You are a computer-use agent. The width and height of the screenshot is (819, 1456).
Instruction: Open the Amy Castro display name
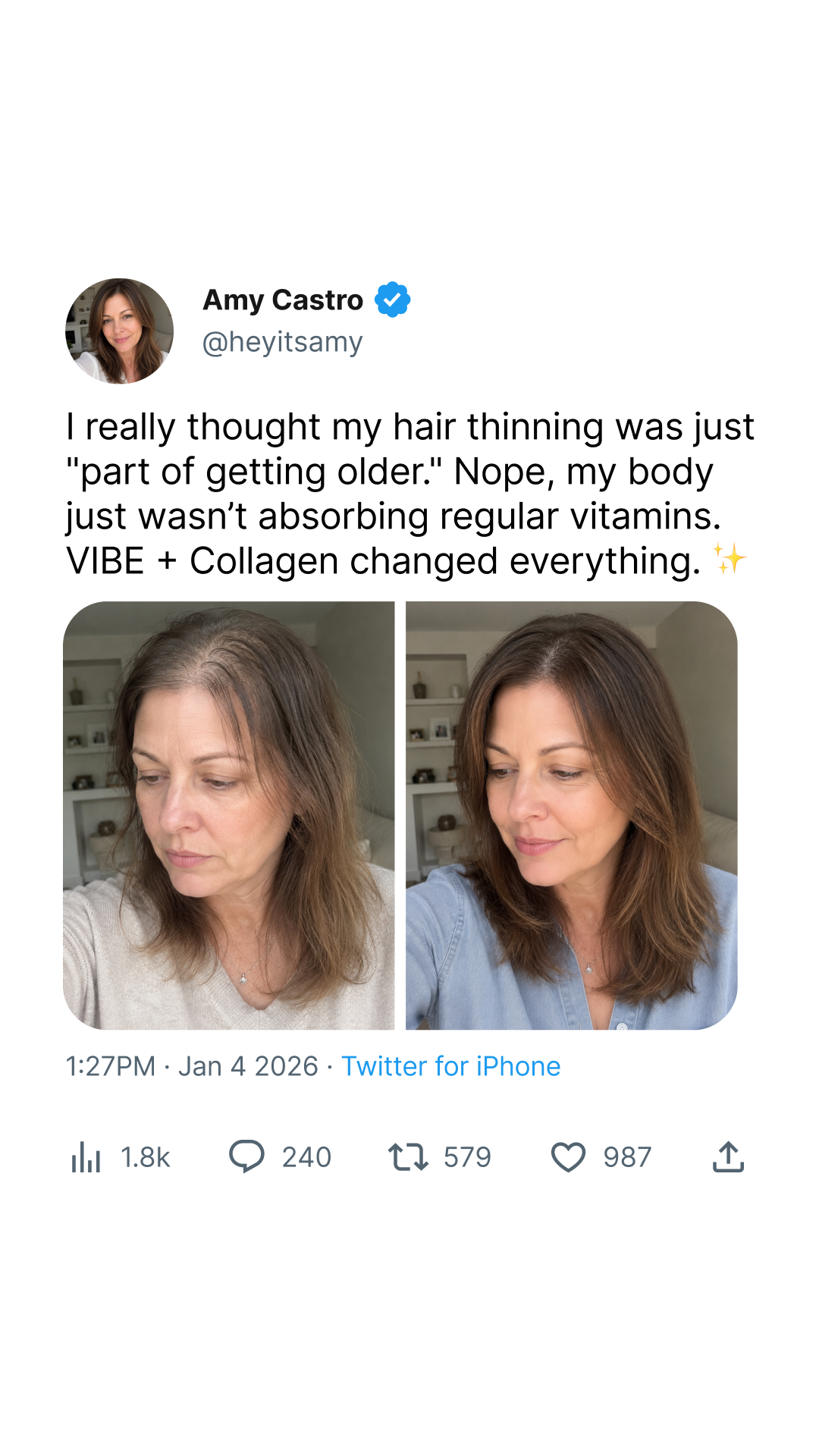pyautogui.click(x=283, y=300)
